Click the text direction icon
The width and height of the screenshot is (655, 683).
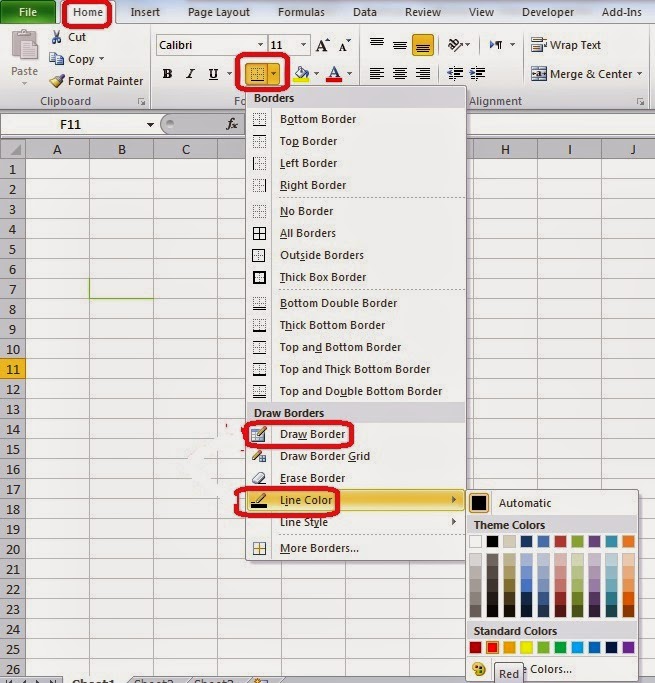pyautogui.click(x=496, y=44)
